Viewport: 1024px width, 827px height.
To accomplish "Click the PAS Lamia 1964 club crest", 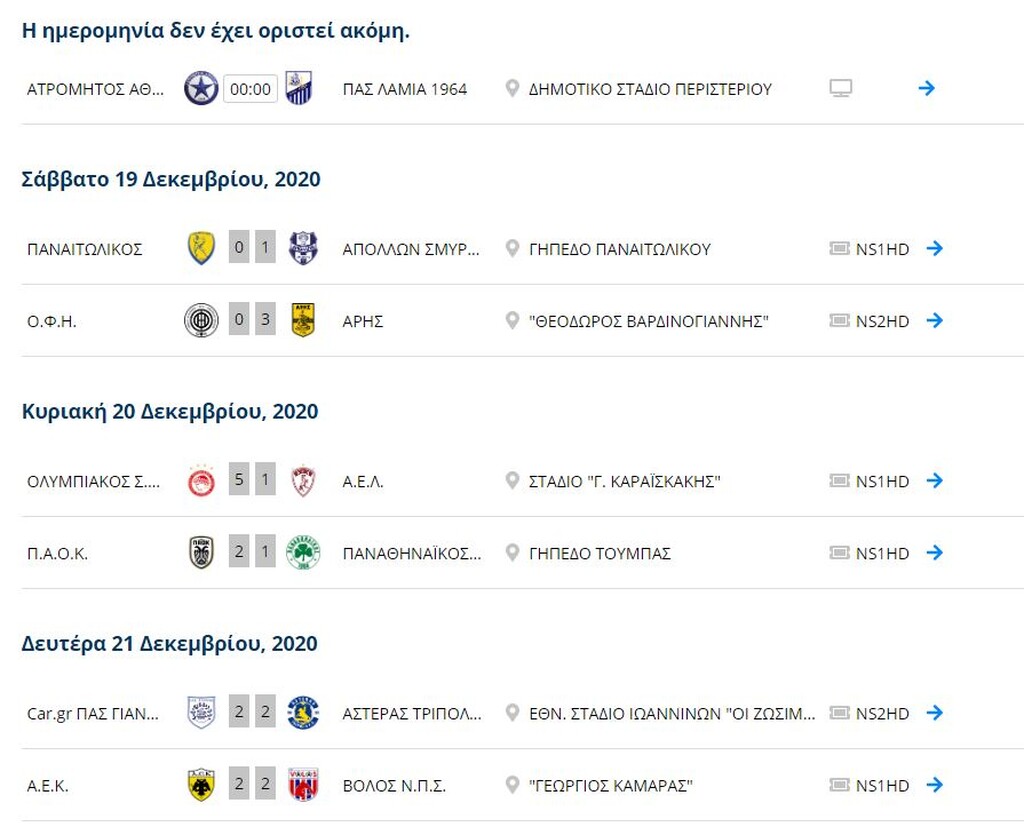I will [x=299, y=88].
